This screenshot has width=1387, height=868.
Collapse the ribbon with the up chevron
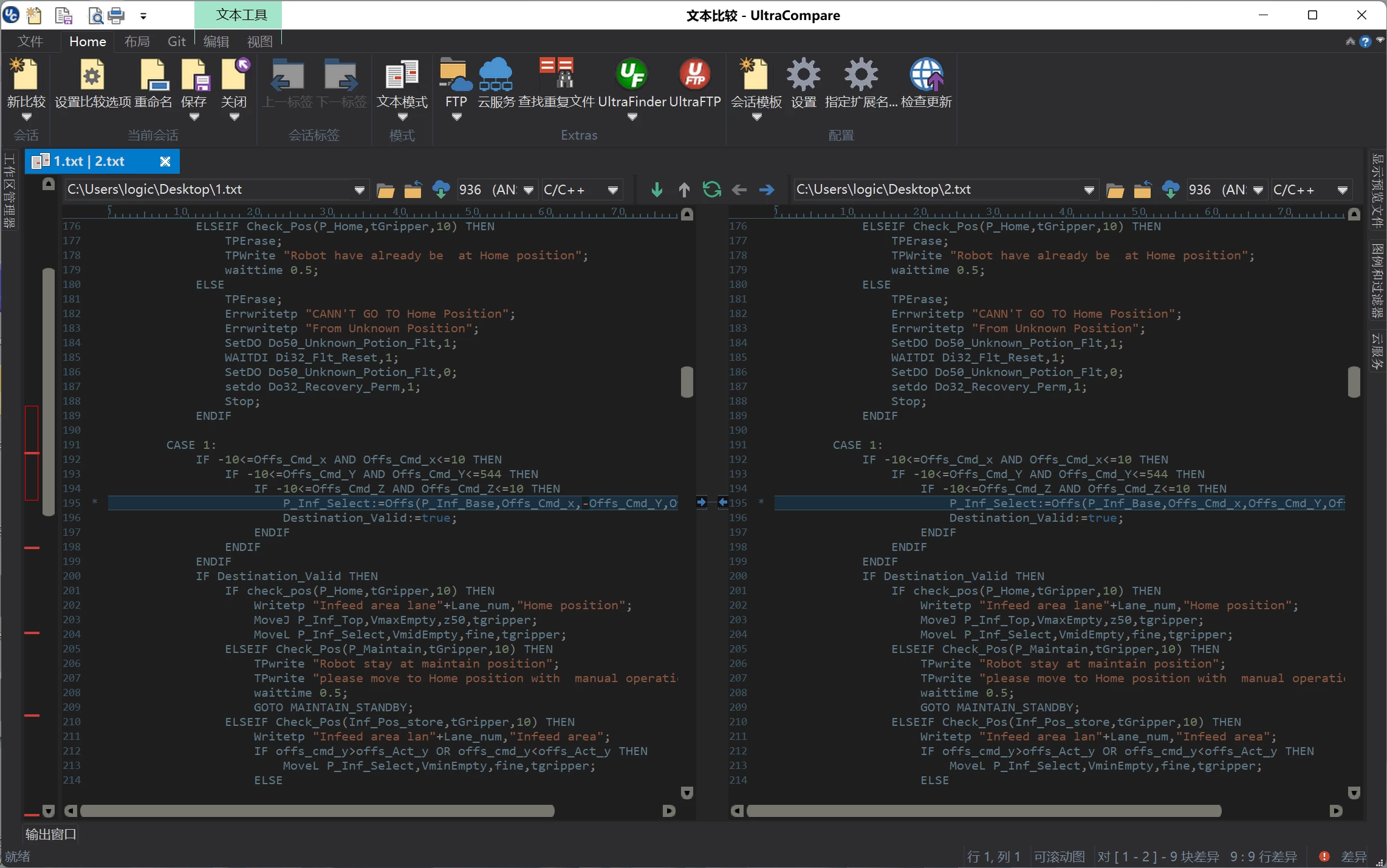click(x=1350, y=42)
